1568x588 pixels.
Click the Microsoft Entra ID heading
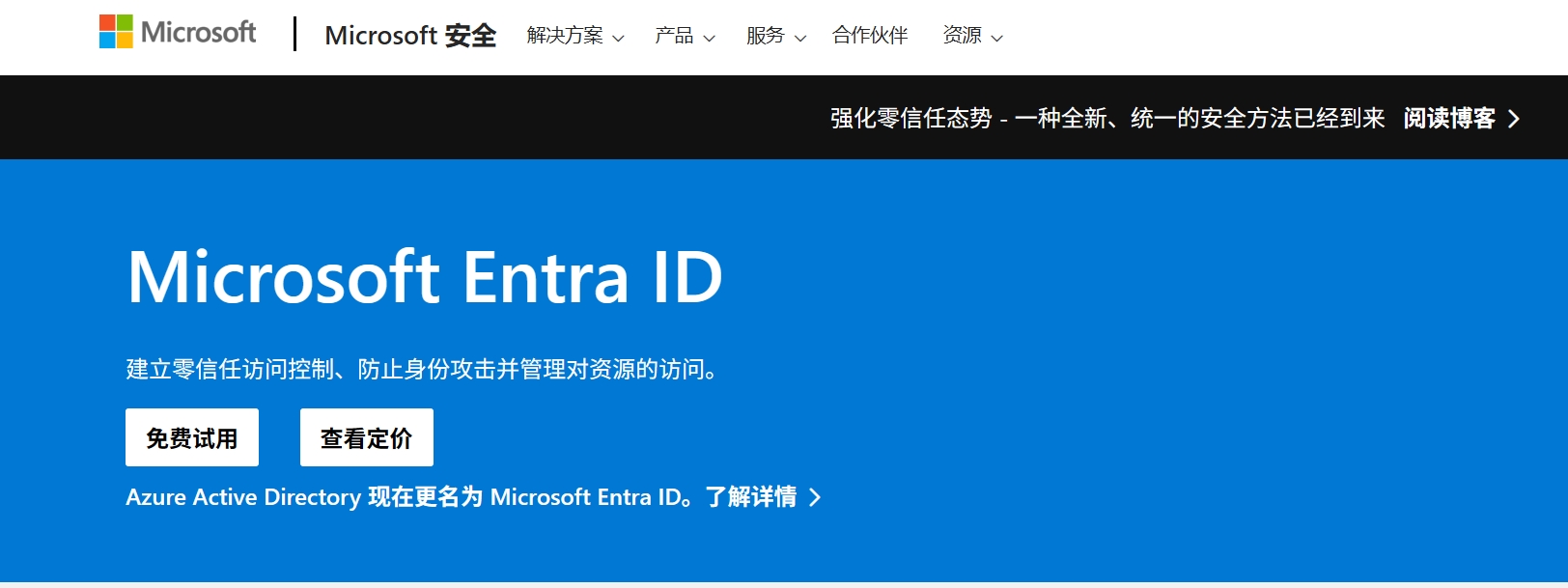coord(425,277)
